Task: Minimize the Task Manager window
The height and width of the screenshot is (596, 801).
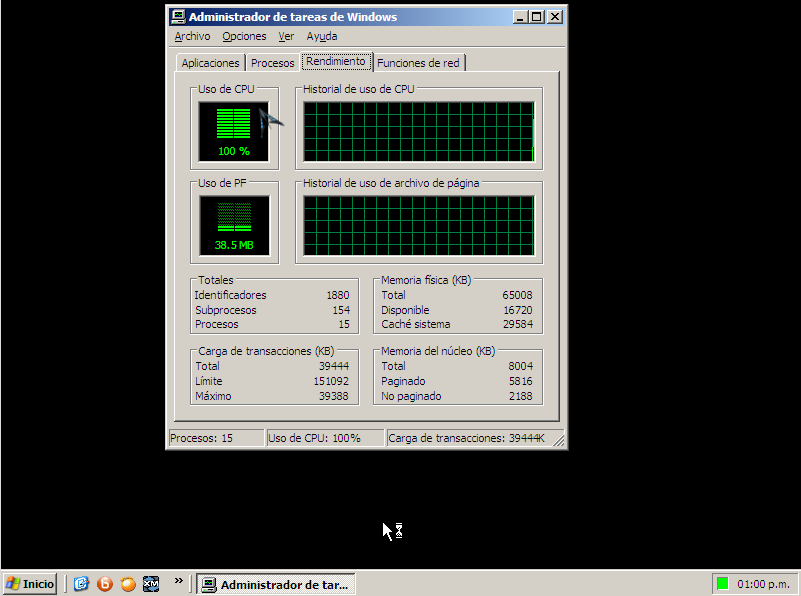Action: click(x=520, y=17)
